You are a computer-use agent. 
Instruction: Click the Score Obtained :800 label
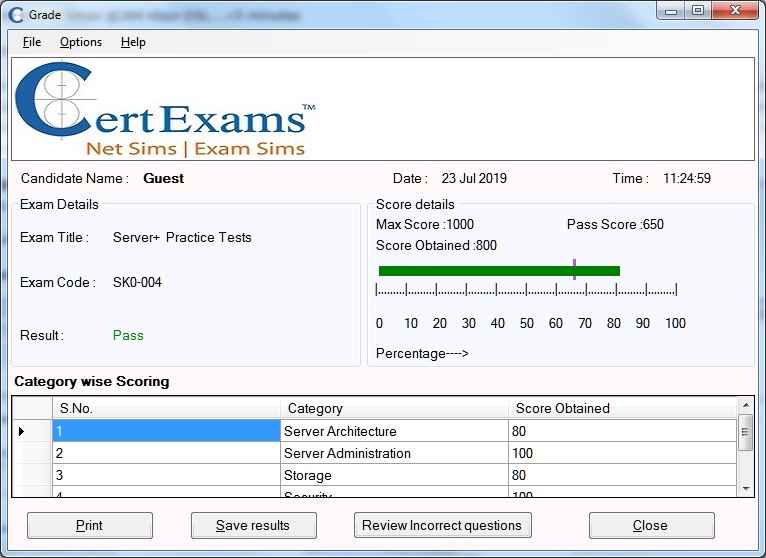(x=436, y=245)
